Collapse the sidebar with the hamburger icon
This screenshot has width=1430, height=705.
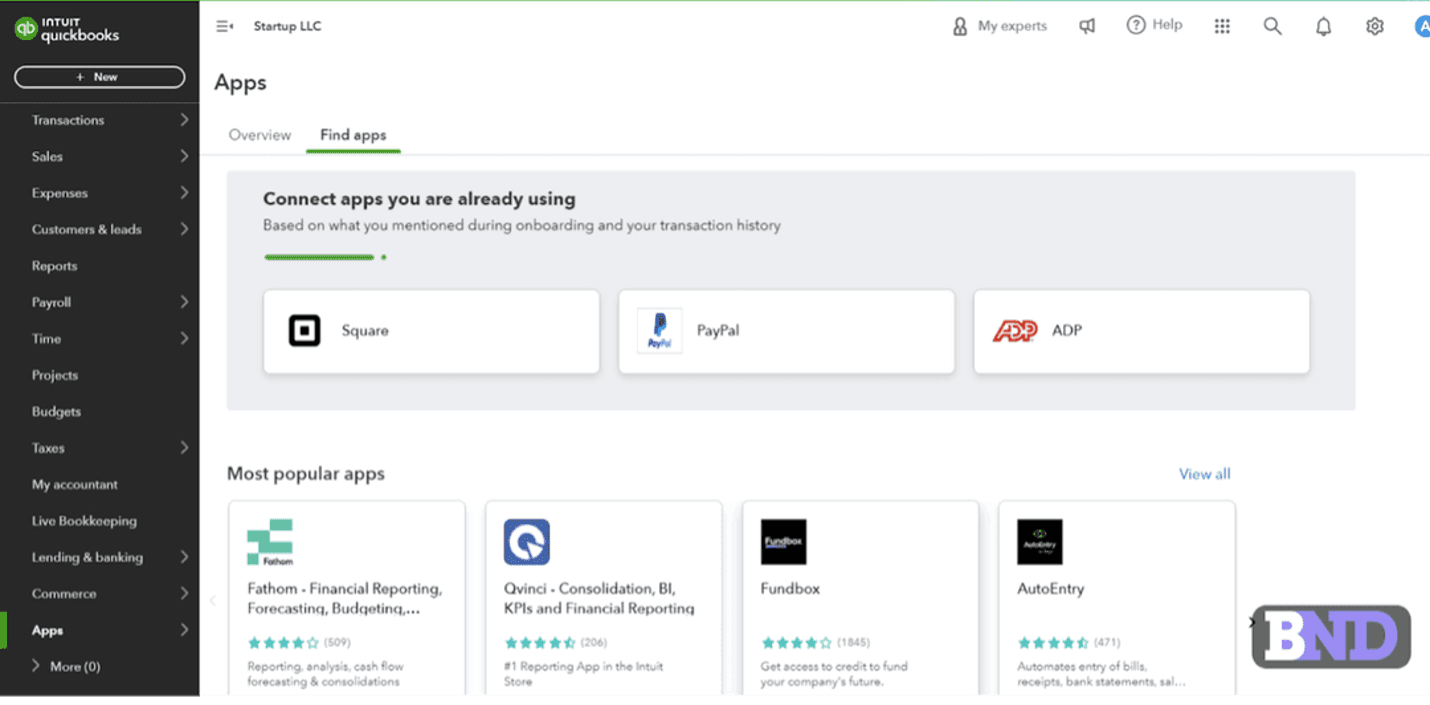[x=225, y=25]
